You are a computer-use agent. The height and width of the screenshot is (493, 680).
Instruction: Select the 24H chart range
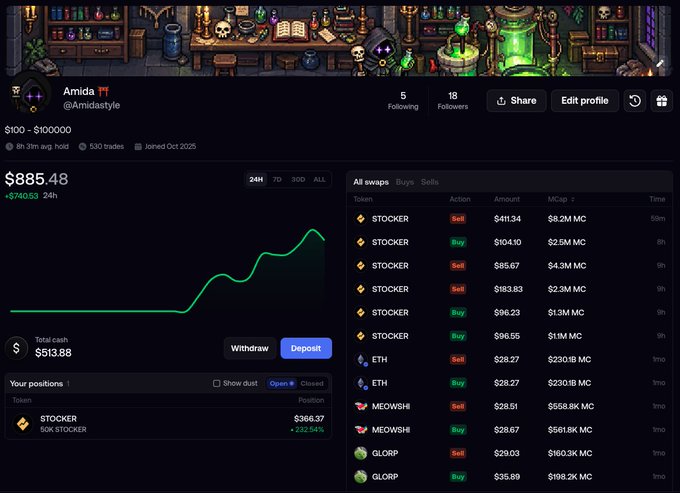[256, 179]
